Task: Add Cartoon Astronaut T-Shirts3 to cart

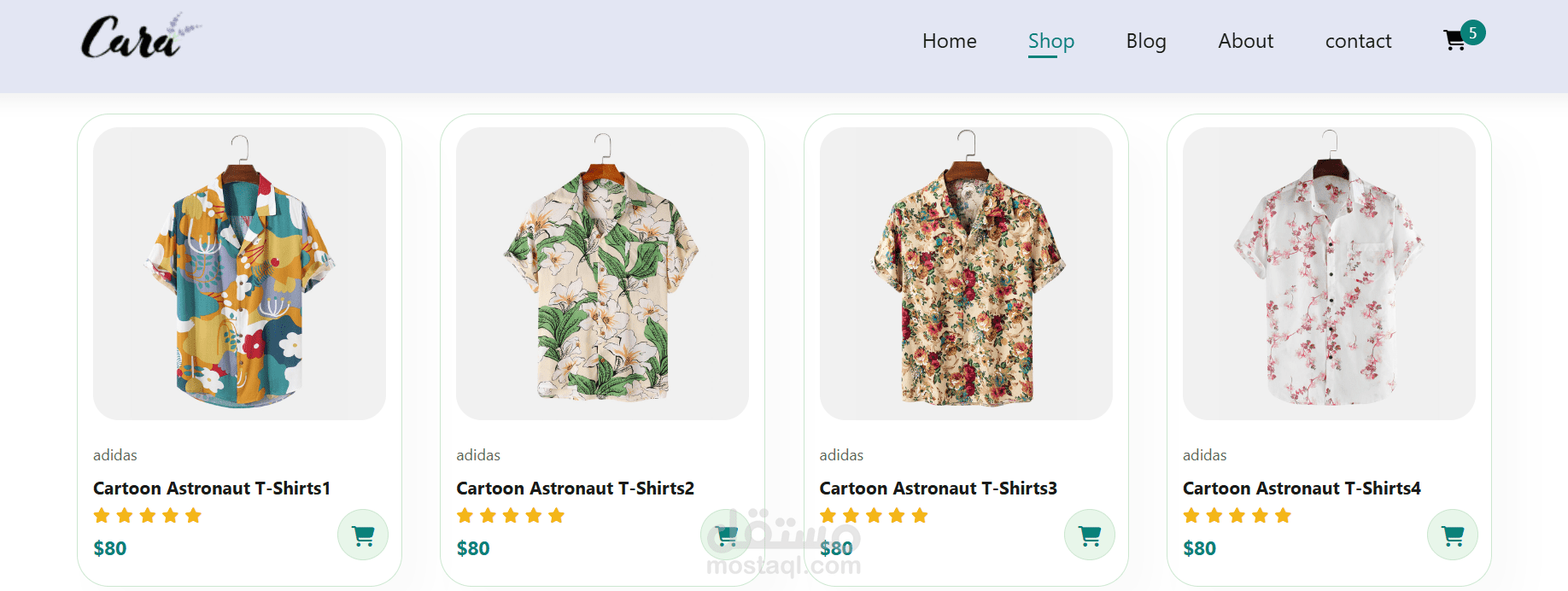Action: click(x=1089, y=534)
